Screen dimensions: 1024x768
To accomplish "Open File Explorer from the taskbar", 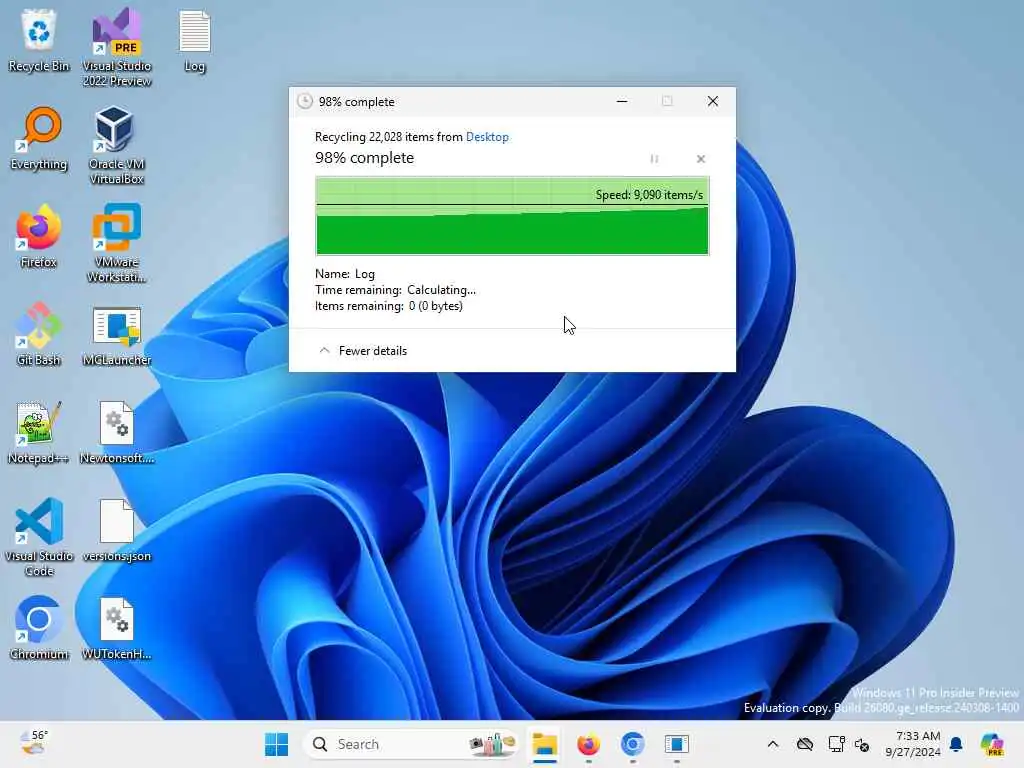I will click(545, 744).
